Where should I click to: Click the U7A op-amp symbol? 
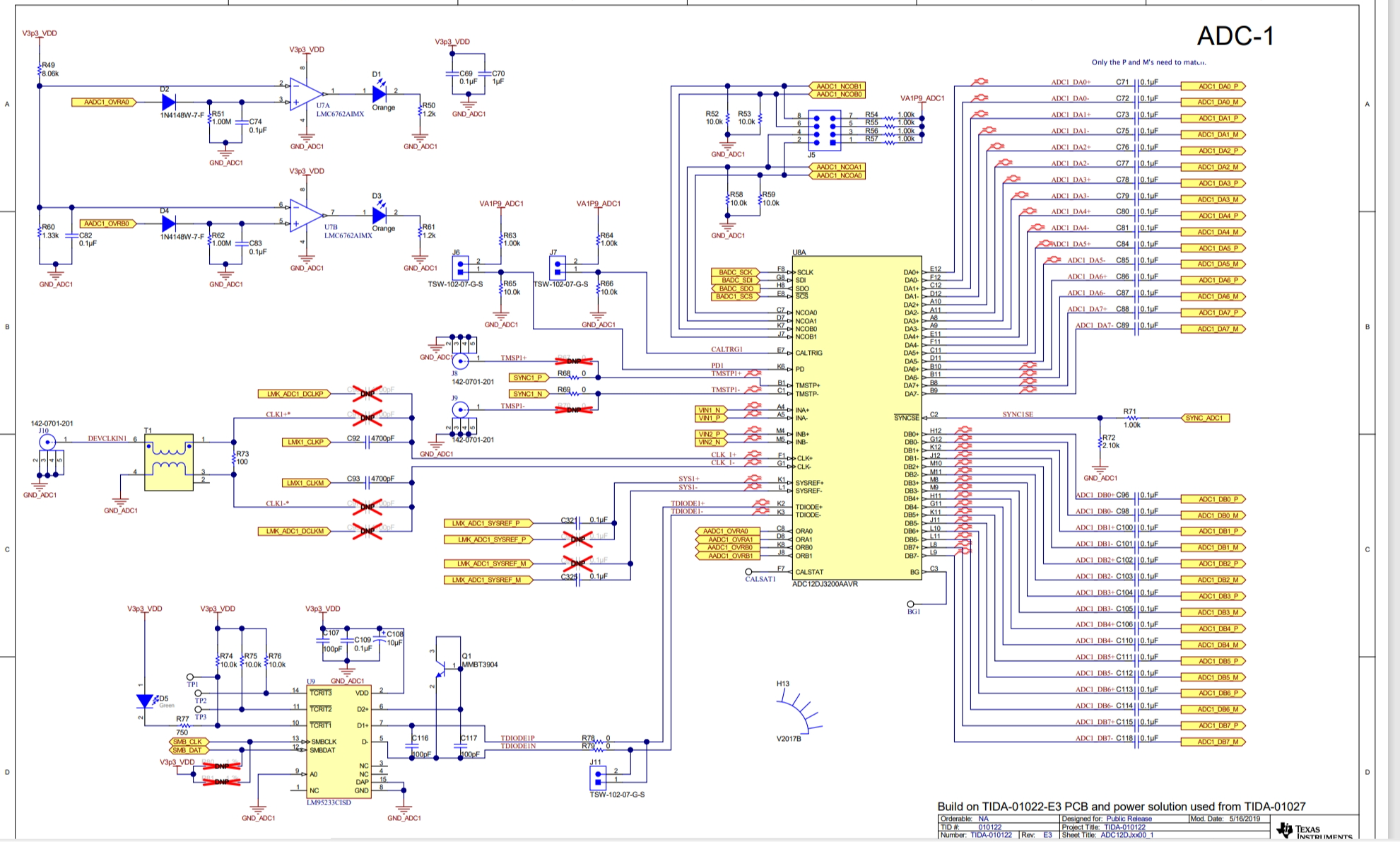305,93
